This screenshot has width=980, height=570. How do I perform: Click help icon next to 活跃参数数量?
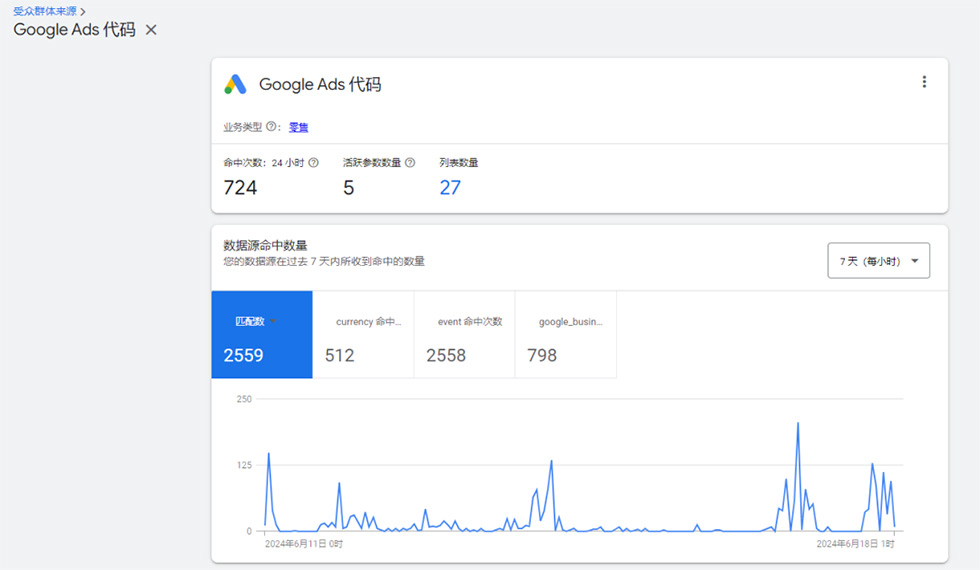coord(410,162)
